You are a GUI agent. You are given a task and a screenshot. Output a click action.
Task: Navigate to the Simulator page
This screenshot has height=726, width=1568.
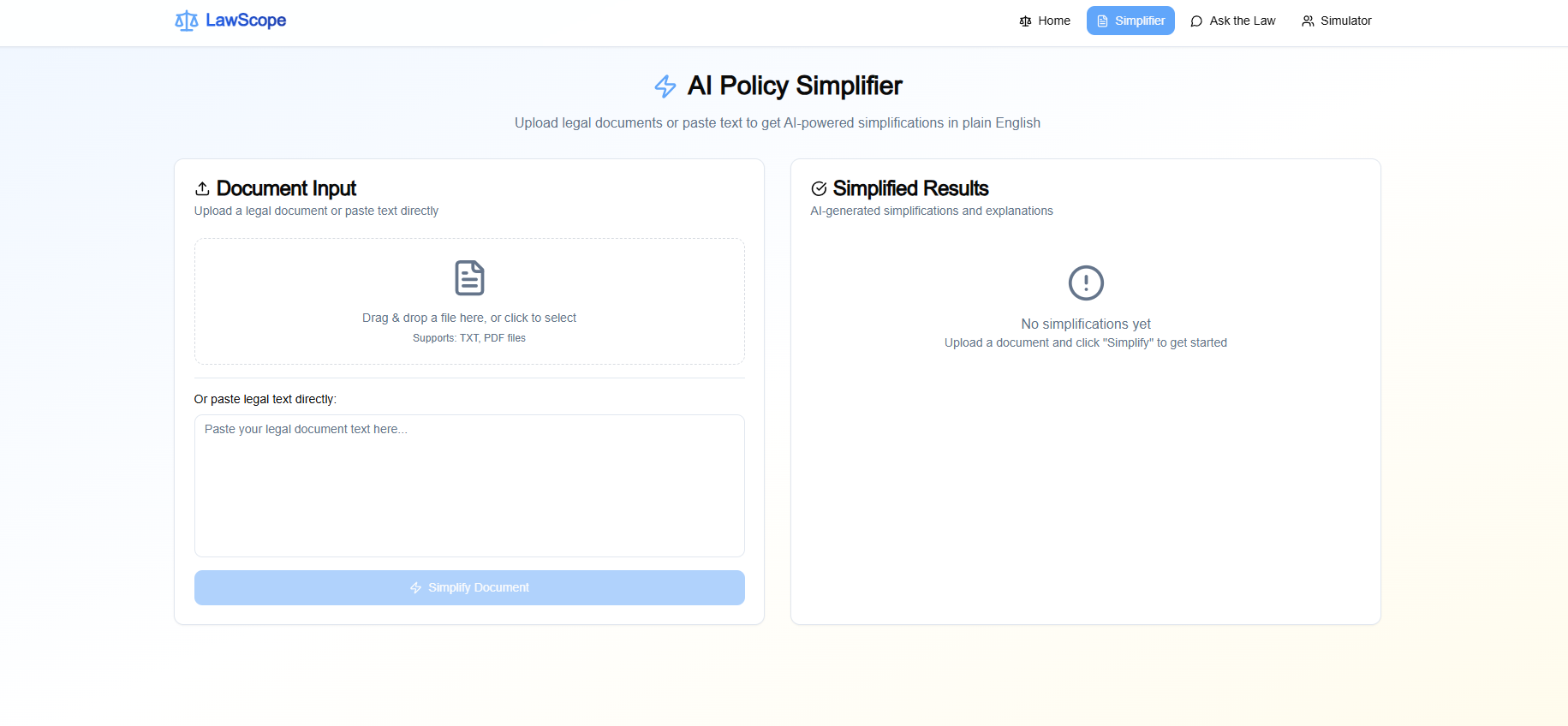pos(1345,21)
